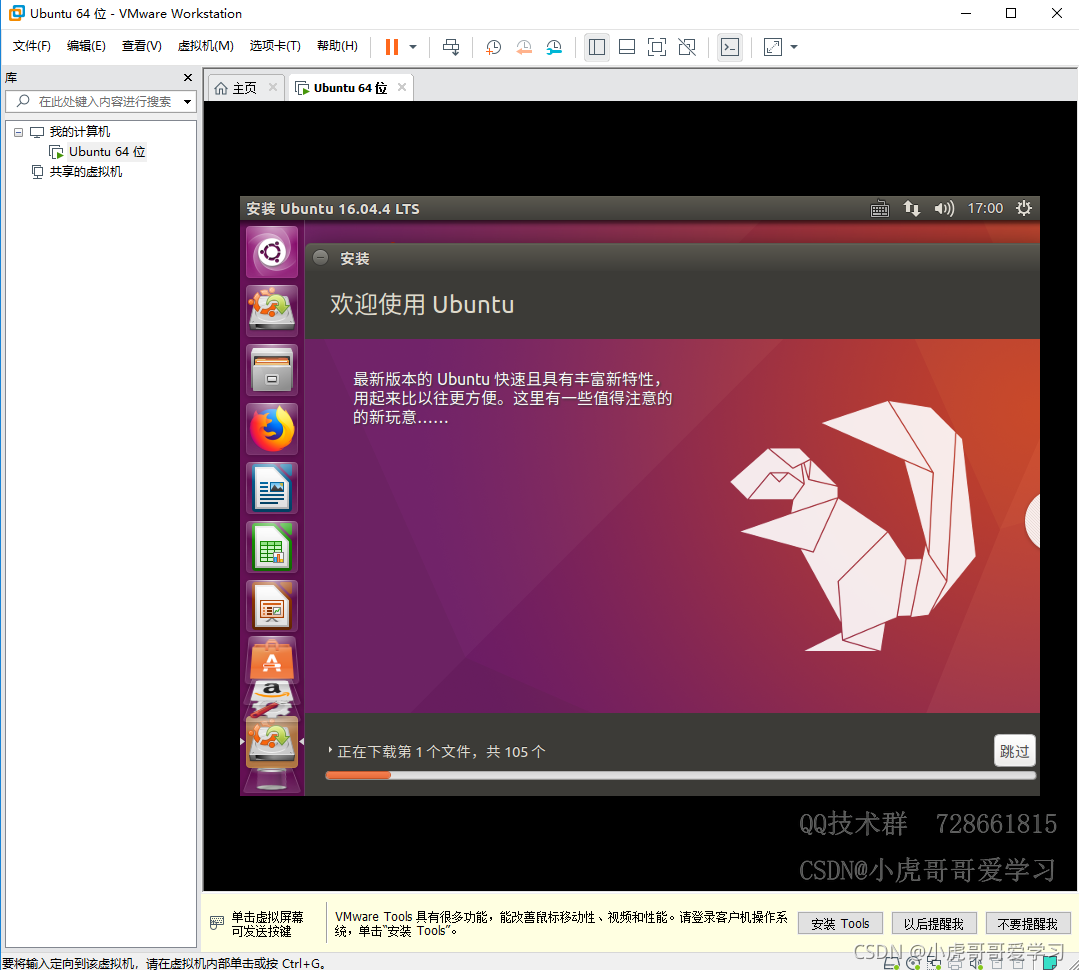Open the 虚拟机(M) menu
This screenshot has height=970, width=1079.
[205, 46]
